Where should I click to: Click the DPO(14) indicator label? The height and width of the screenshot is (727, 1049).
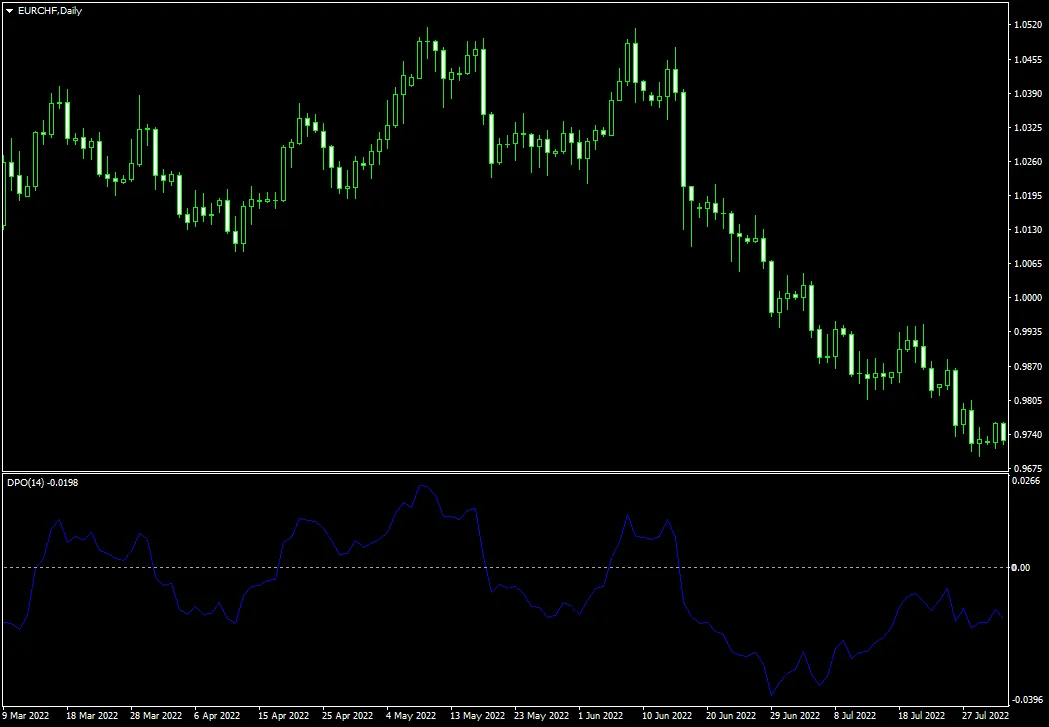pyautogui.click(x=28, y=481)
